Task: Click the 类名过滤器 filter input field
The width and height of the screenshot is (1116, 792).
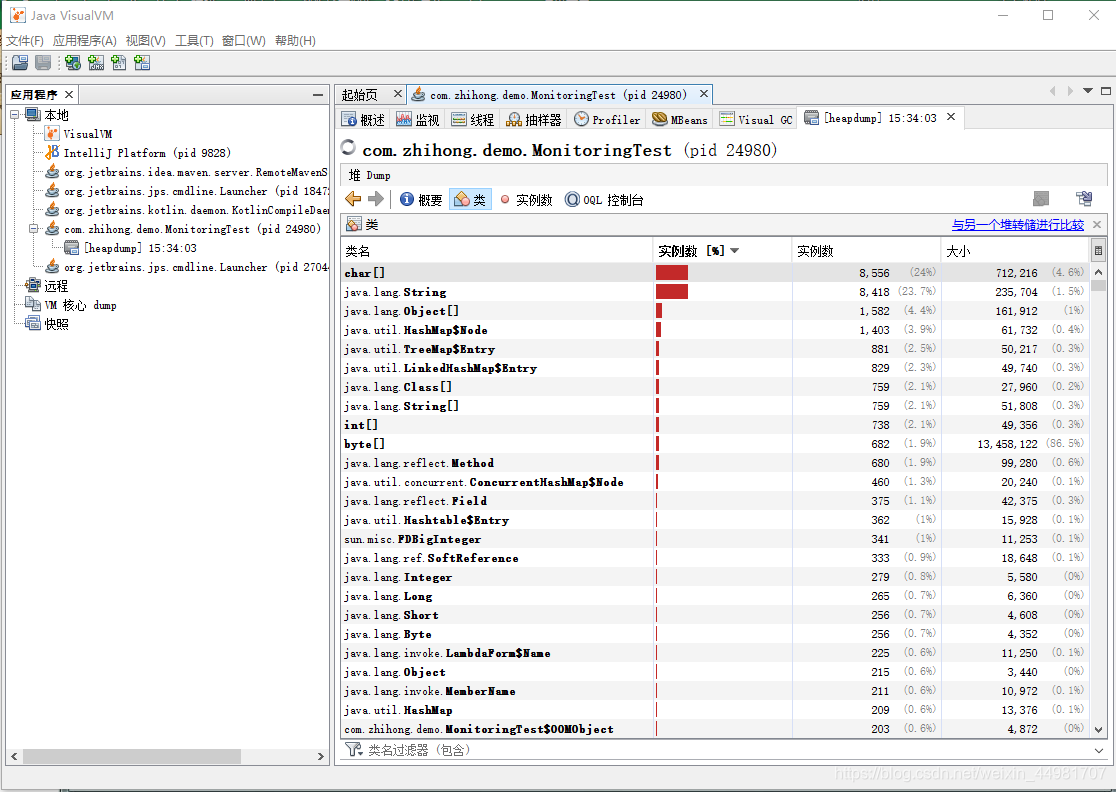Action: coord(728,750)
